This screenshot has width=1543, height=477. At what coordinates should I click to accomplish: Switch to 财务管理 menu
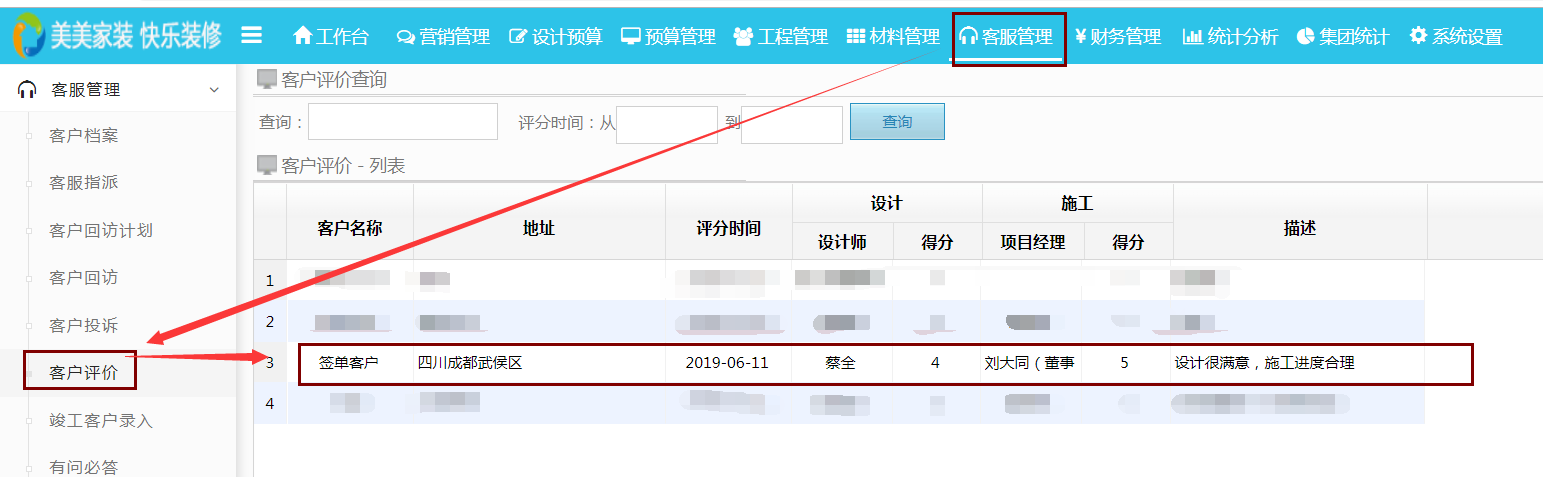1117,37
